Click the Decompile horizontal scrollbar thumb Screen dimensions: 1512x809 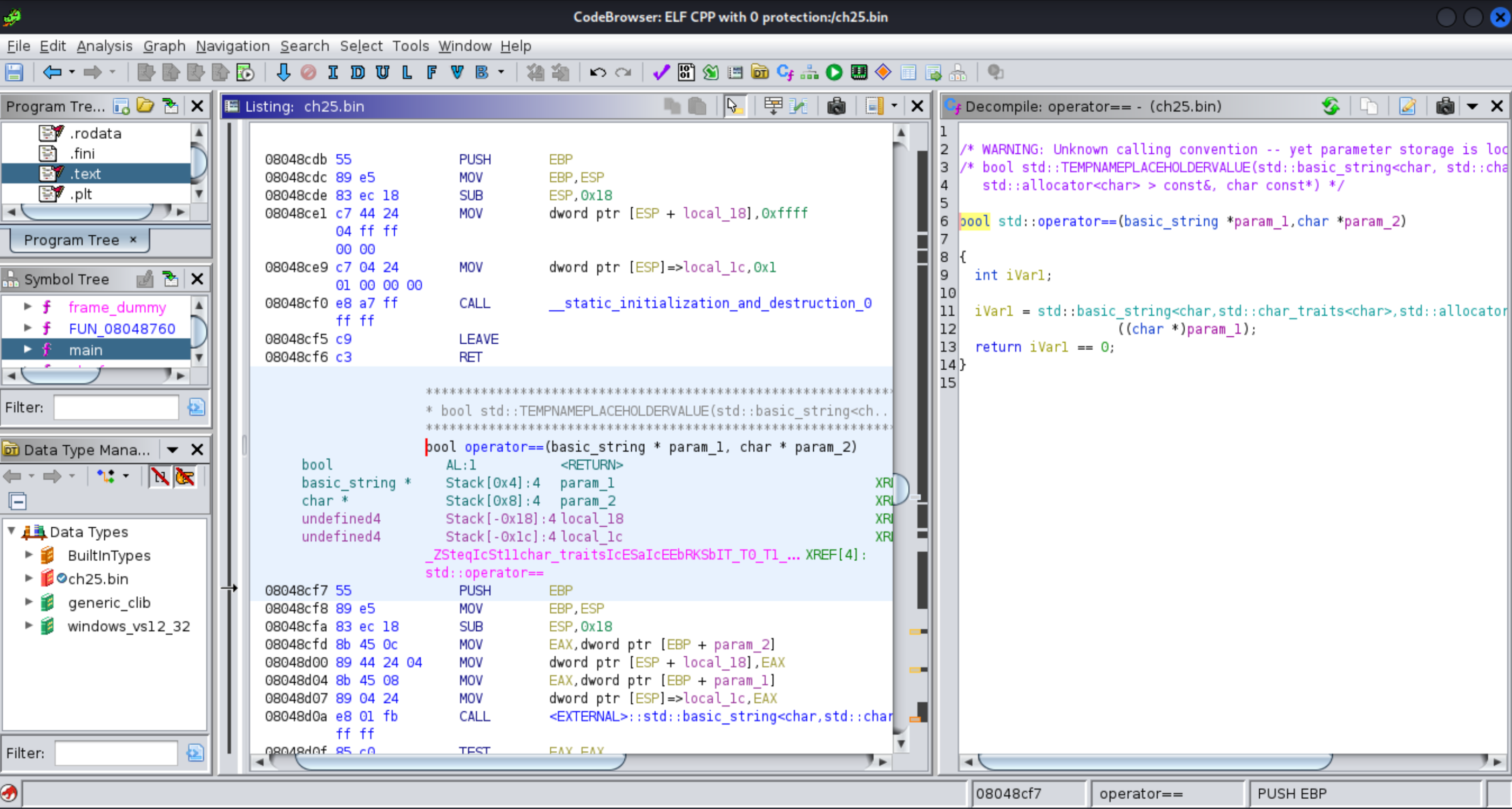click(1155, 762)
